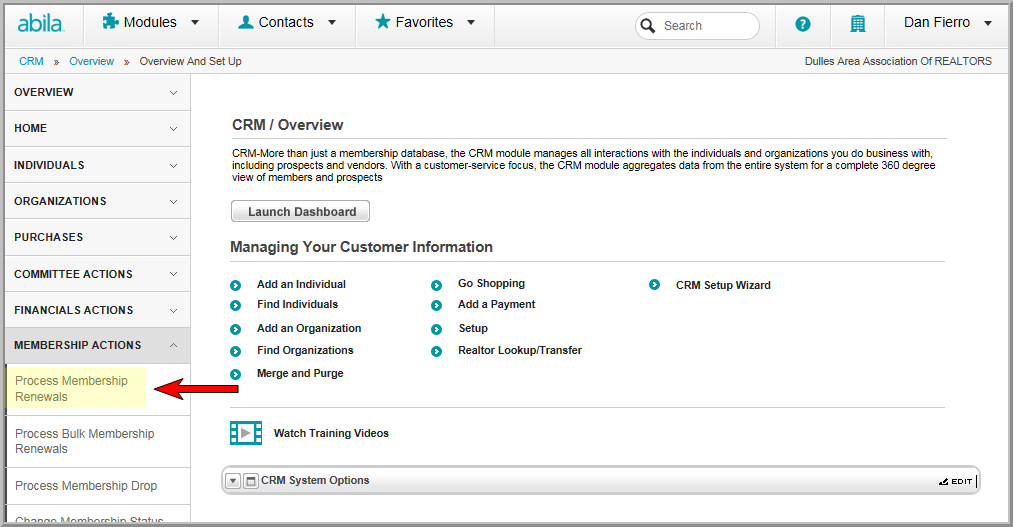Click bullet icon beside Add an Individual
Viewport: 1013px width, 527px height.
236,285
